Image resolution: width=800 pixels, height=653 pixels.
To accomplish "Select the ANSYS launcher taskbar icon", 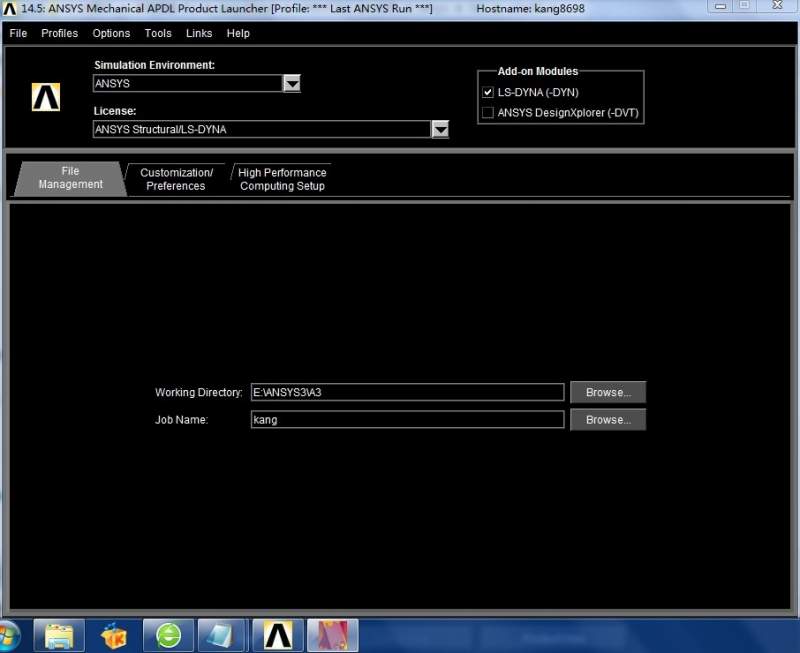I will point(278,636).
